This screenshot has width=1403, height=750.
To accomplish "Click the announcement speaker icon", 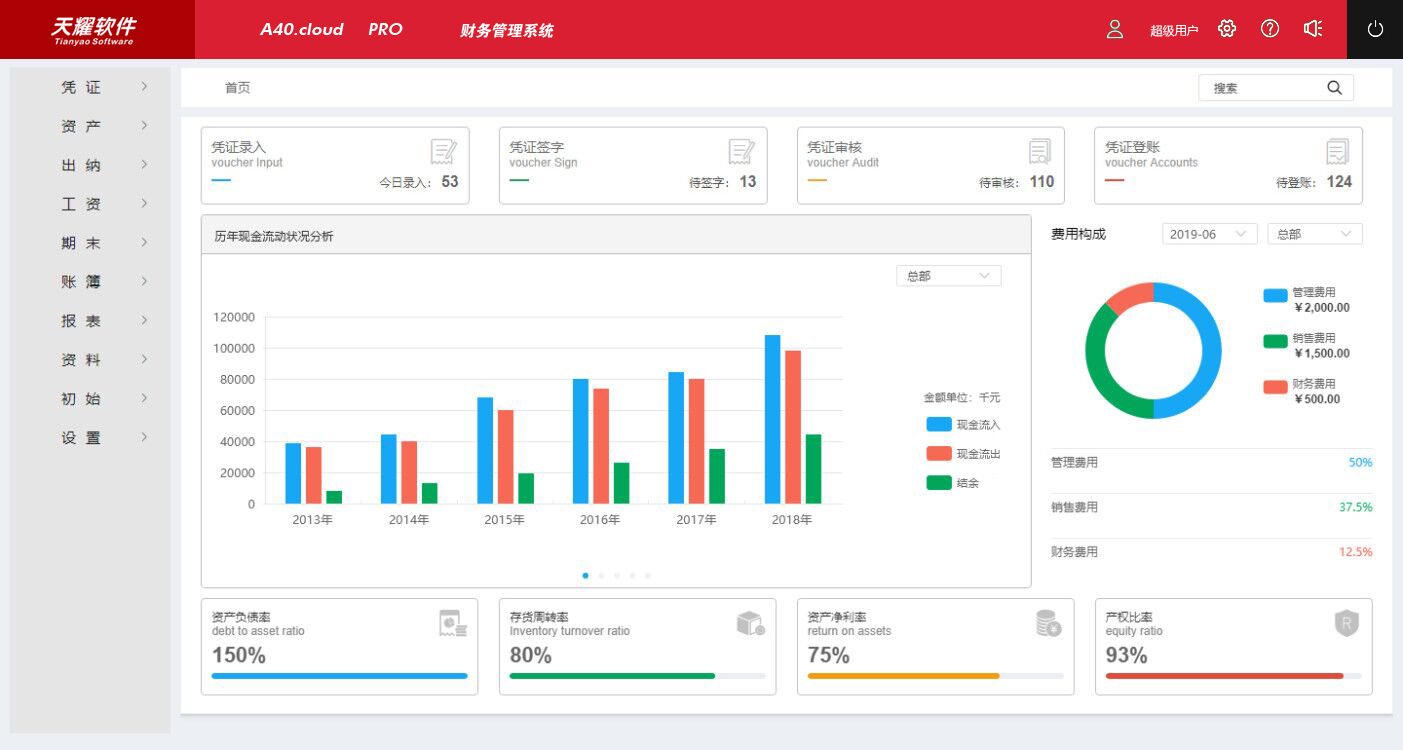I will pos(1313,29).
